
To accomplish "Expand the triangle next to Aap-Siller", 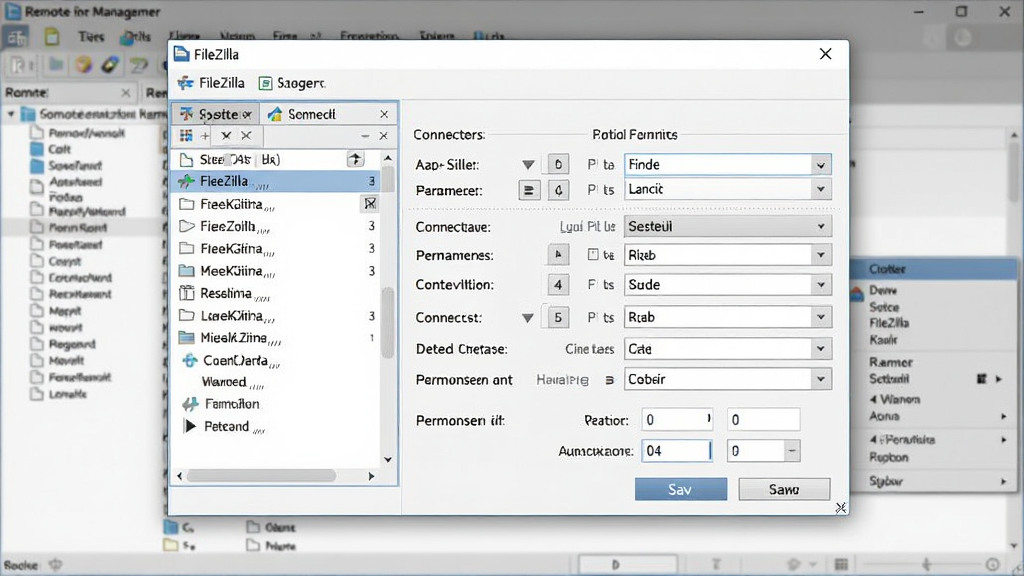I will click(x=528, y=165).
